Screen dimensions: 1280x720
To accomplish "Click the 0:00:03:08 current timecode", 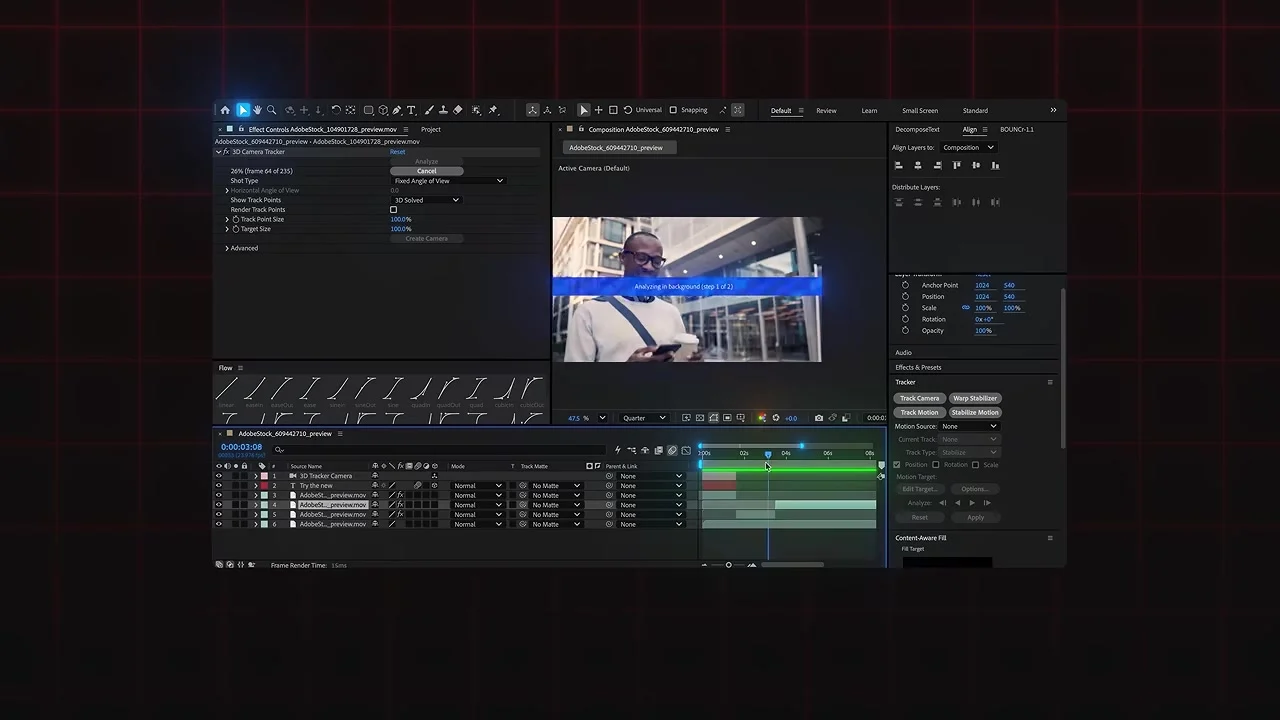I will (x=241, y=447).
